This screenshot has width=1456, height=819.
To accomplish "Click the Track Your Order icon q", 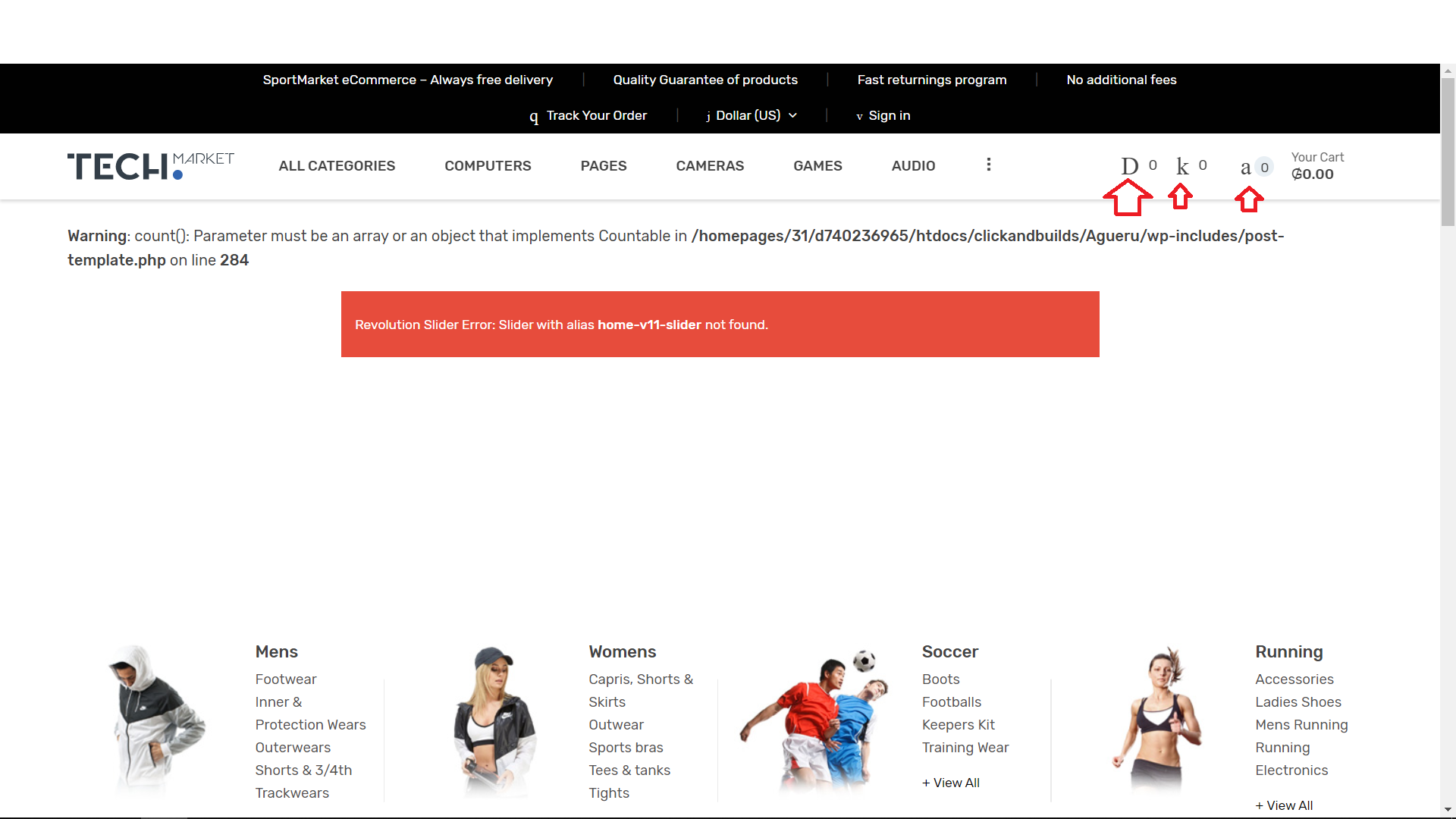I will 534,116.
